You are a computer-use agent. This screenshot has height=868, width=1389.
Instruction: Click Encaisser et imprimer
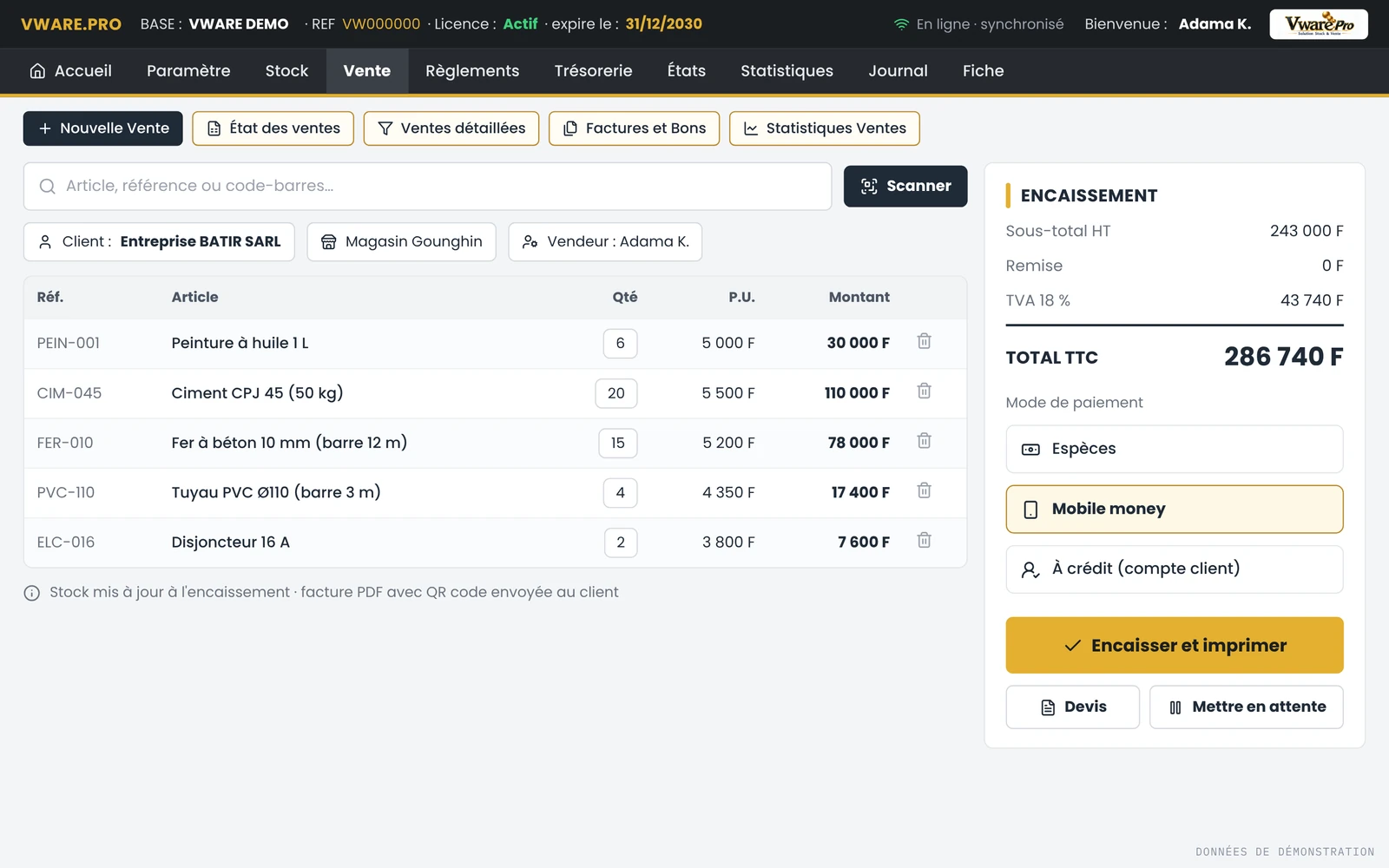pos(1175,645)
